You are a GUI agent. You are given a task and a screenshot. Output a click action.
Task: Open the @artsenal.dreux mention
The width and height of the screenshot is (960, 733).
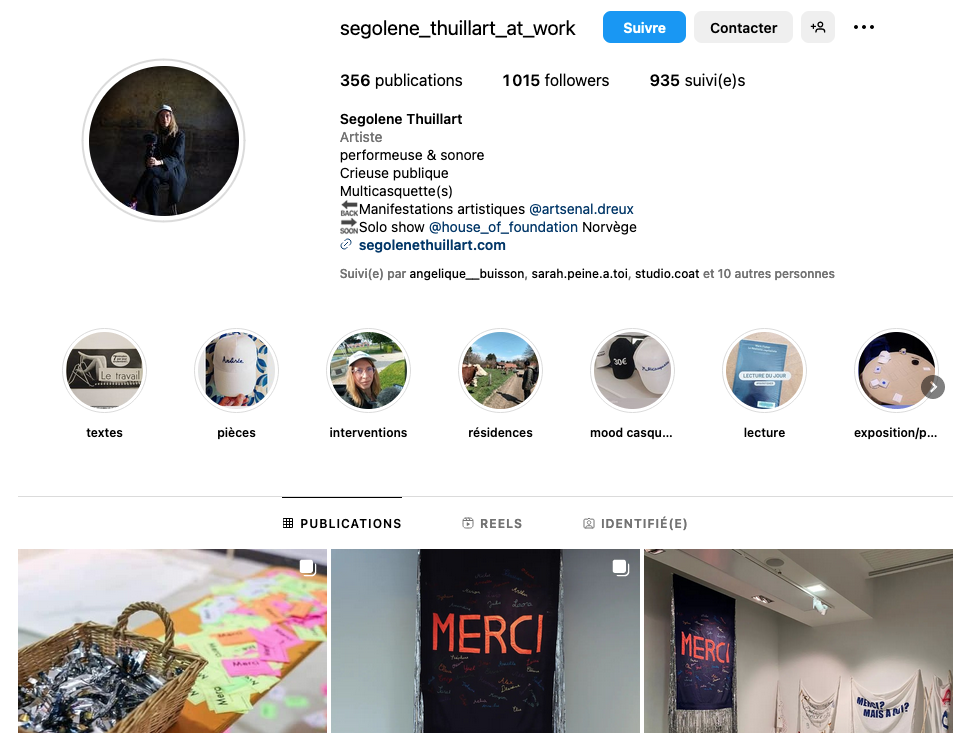581,209
